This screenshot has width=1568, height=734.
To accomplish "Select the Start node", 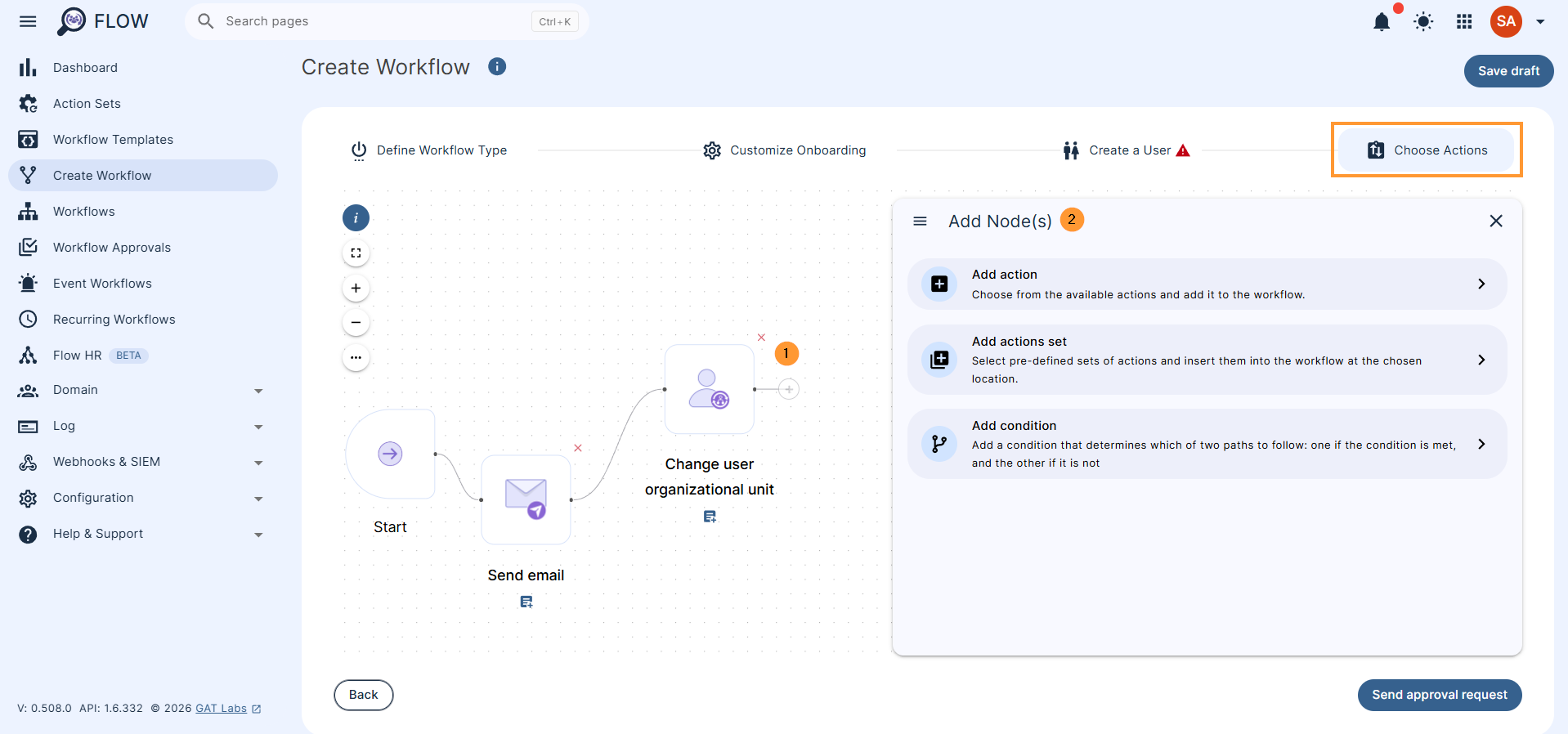I will 390,454.
